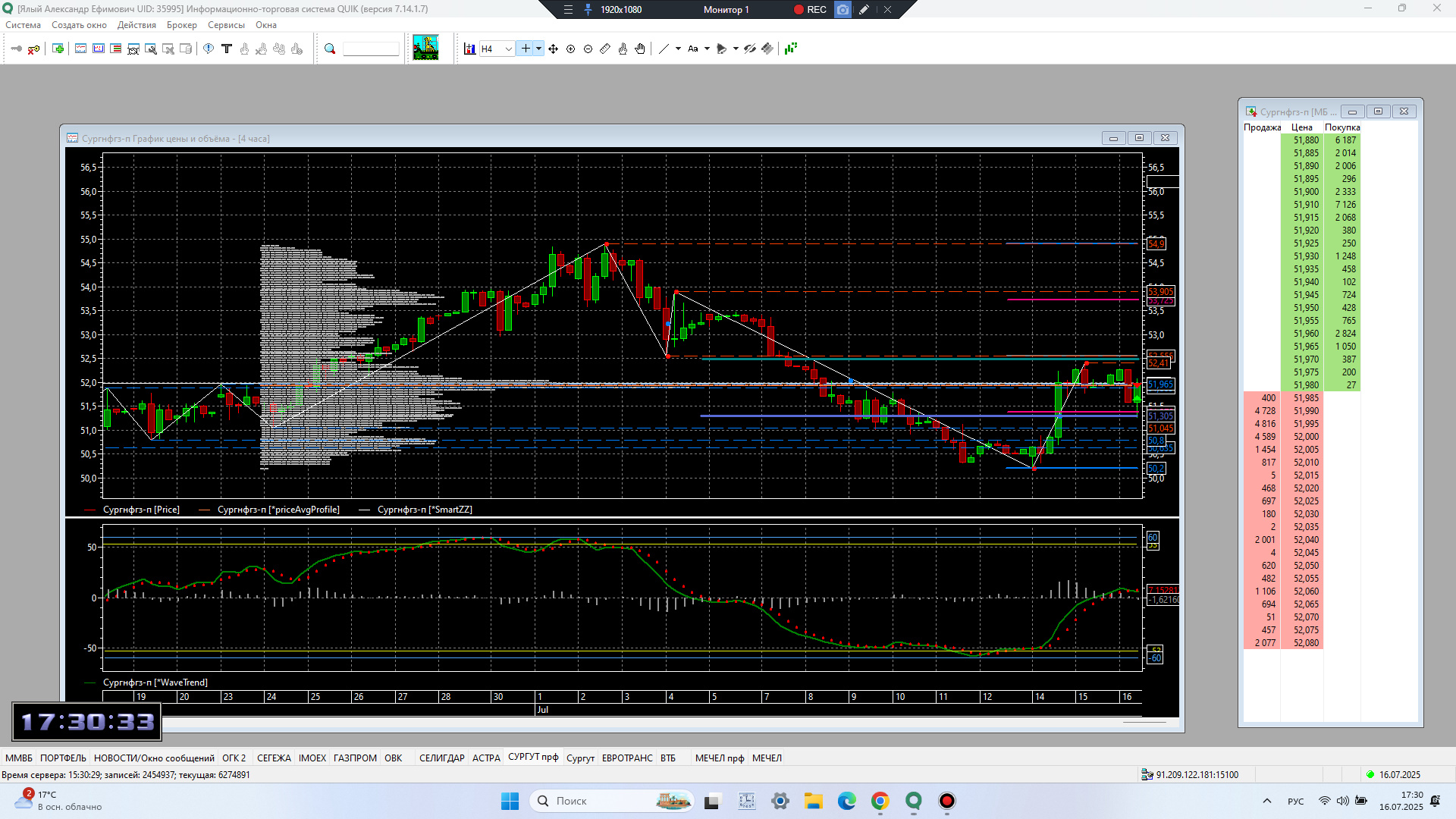Image resolution: width=1456 pixels, height=819 pixels.
Task: Click the move chart crosshair arrows icon
Action: pyautogui.click(x=553, y=49)
